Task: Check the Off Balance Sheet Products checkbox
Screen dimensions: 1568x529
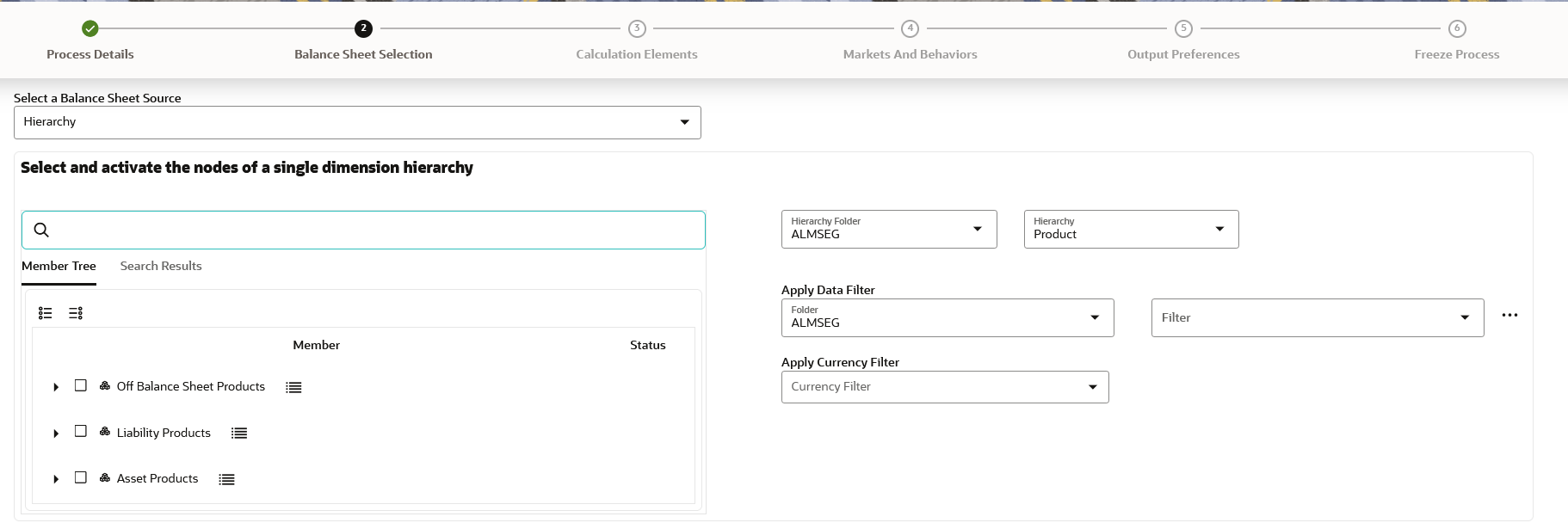Action: (81, 385)
